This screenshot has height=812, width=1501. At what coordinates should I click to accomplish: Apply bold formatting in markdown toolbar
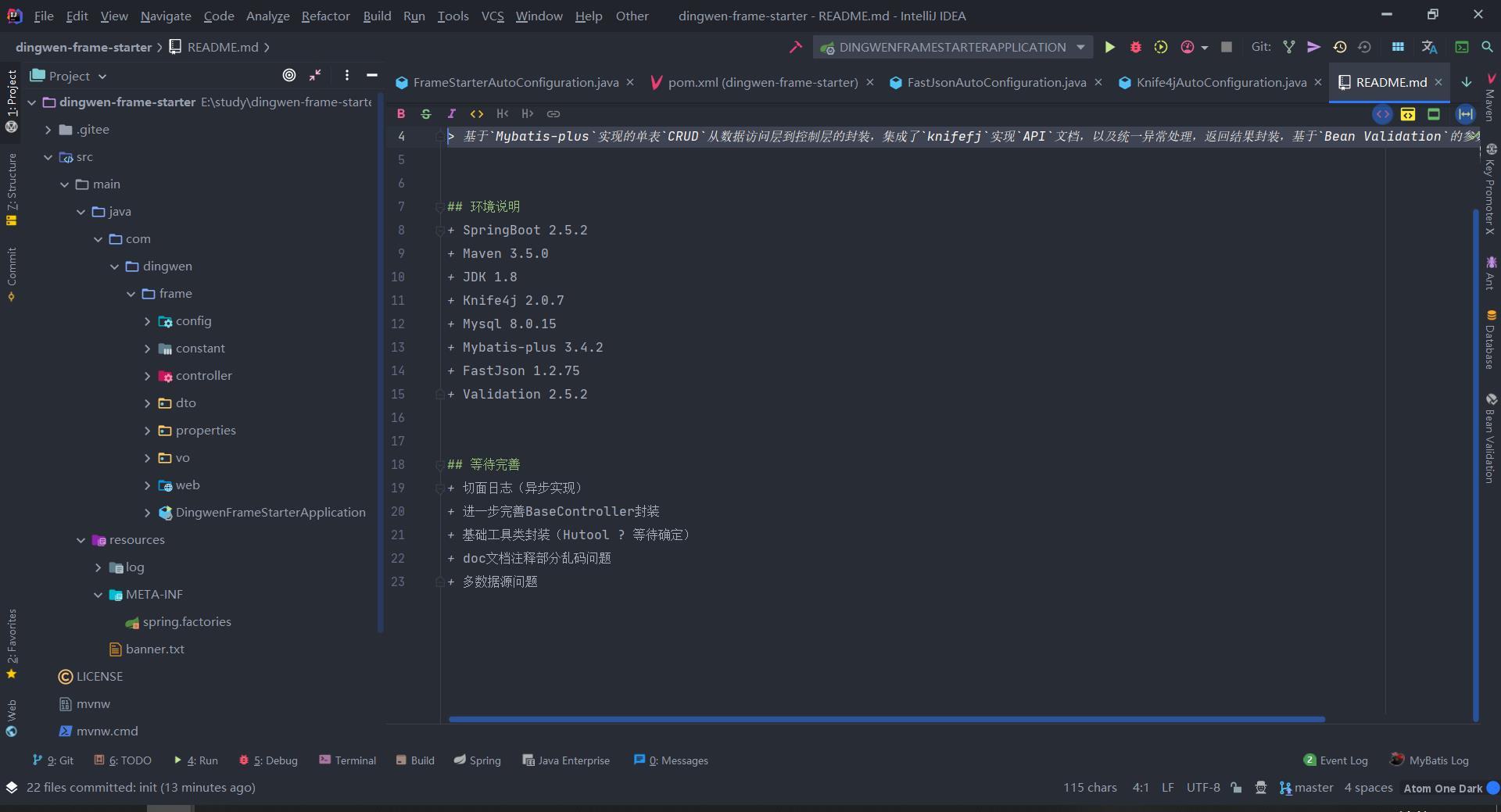pyautogui.click(x=401, y=113)
